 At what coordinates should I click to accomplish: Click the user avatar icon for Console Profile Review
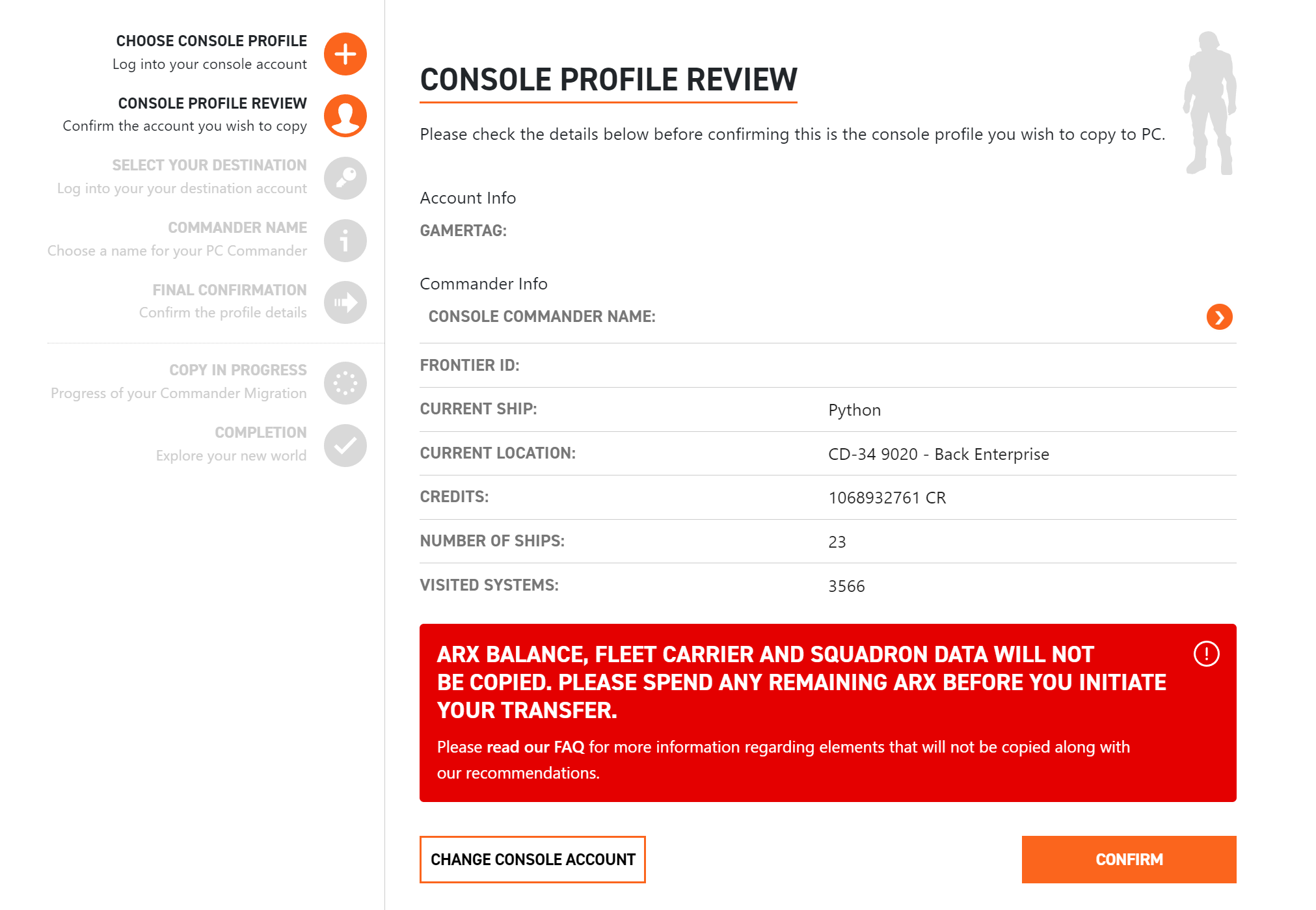(345, 116)
